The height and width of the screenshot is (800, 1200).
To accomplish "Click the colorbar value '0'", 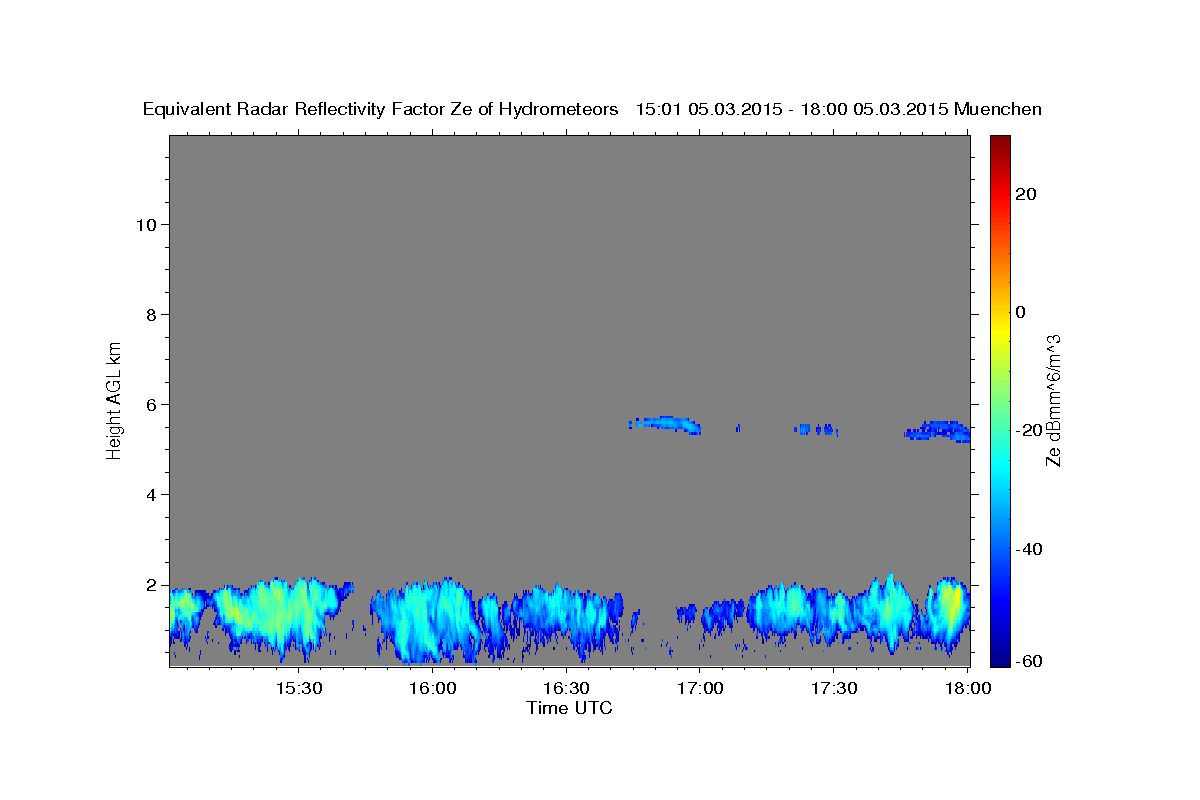I will point(1021,312).
